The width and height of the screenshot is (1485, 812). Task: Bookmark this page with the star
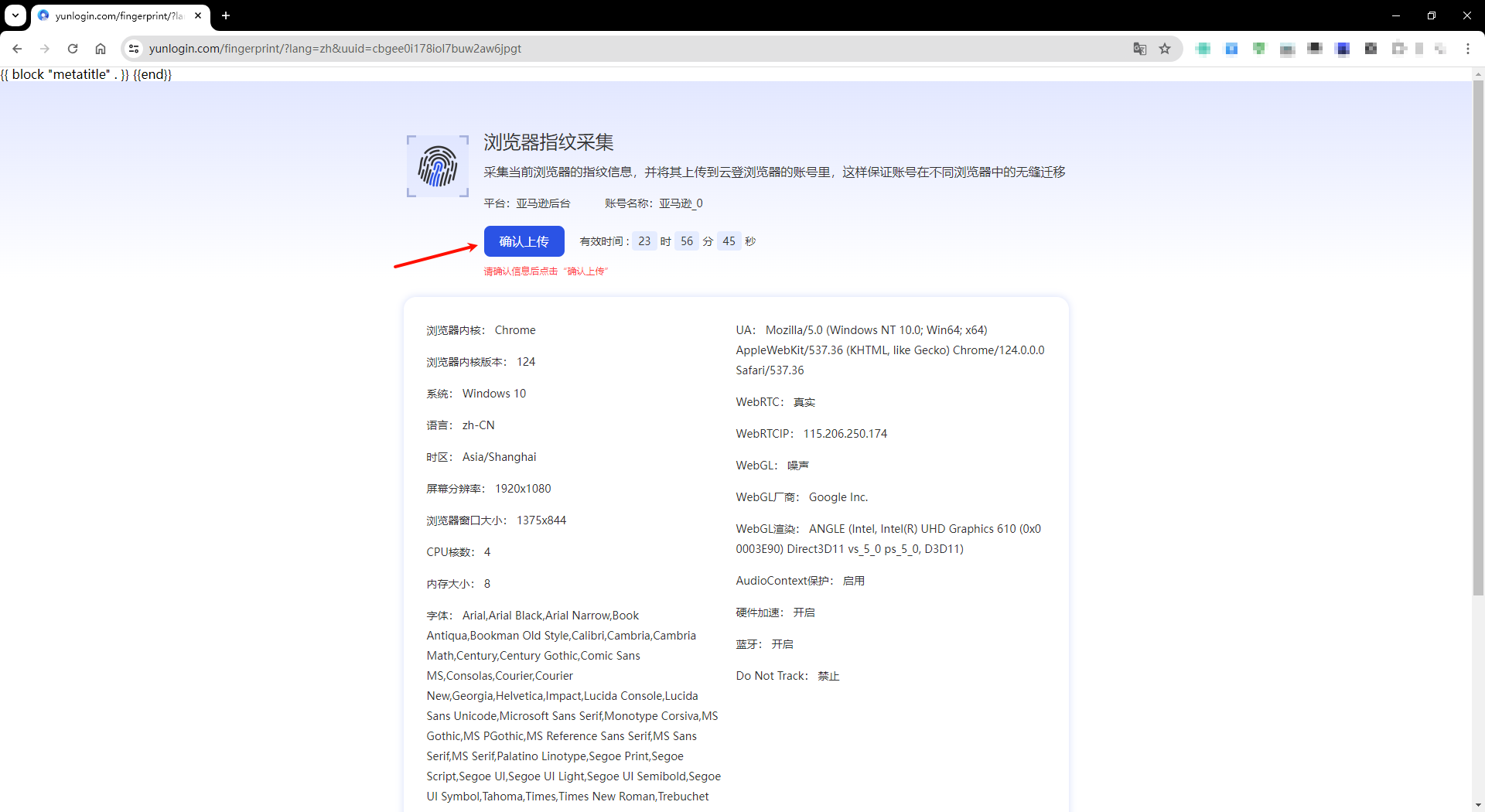tap(1165, 49)
